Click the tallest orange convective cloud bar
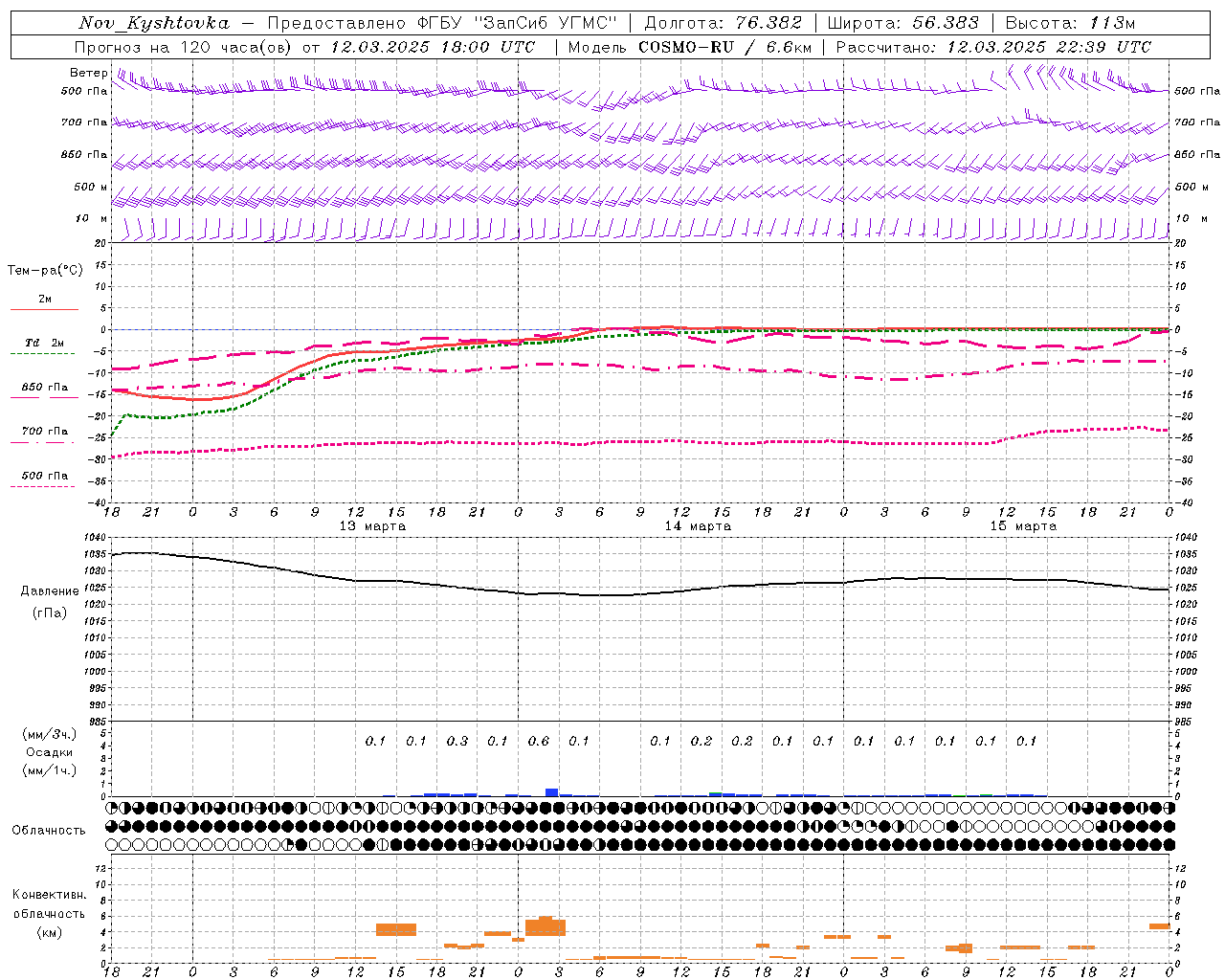1225x980 pixels. pyautogui.click(x=546, y=925)
